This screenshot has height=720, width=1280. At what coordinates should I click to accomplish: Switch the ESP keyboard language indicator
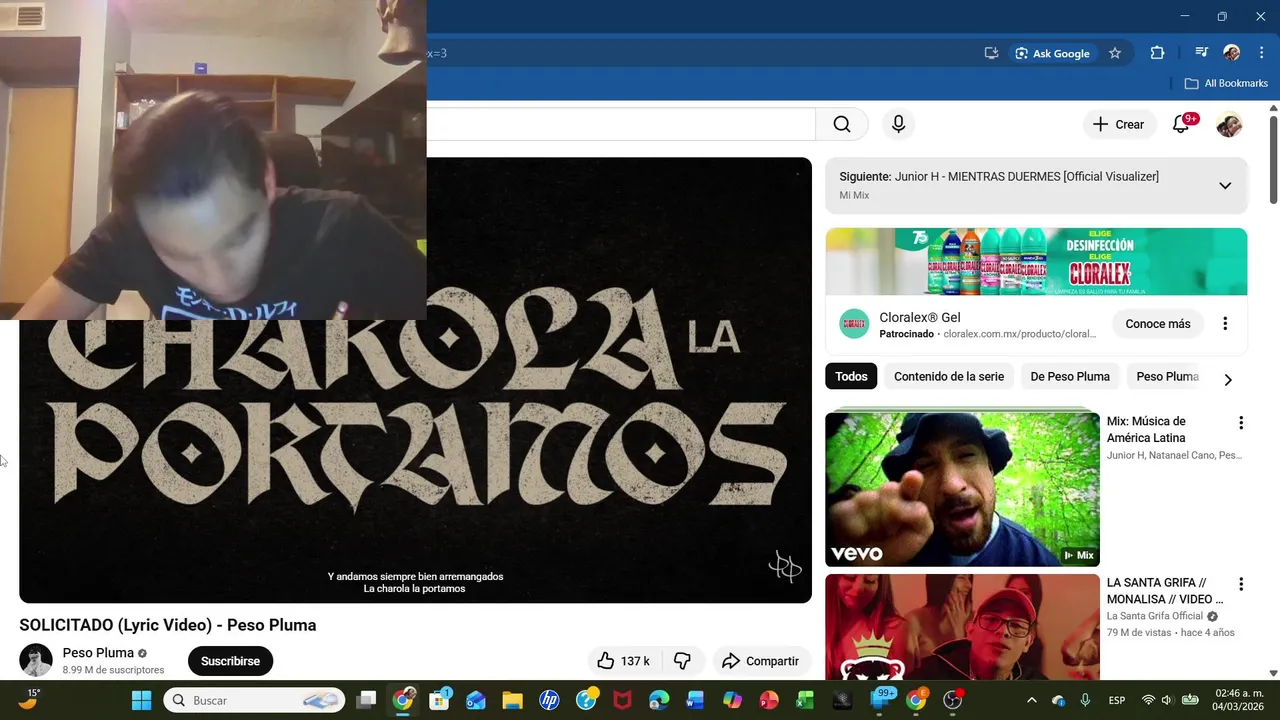pyautogui.click(x=1117, y=700)
